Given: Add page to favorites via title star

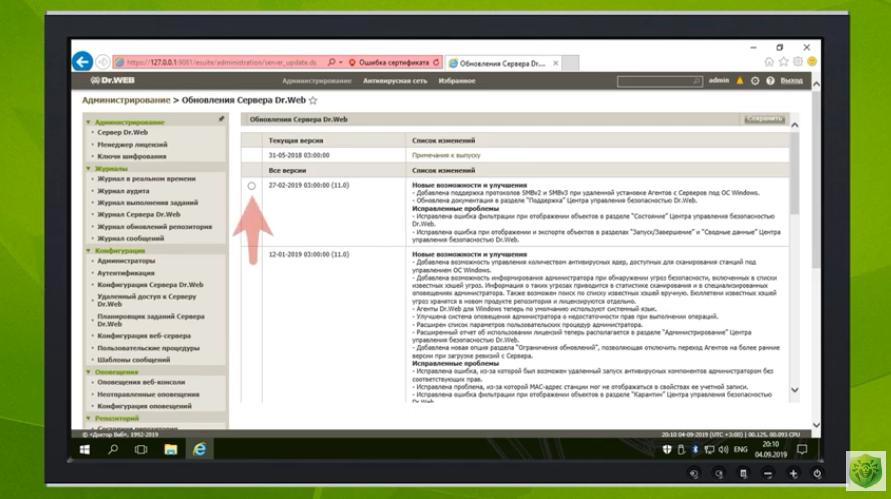Looking at the screenshot, I should coord(313,100).
